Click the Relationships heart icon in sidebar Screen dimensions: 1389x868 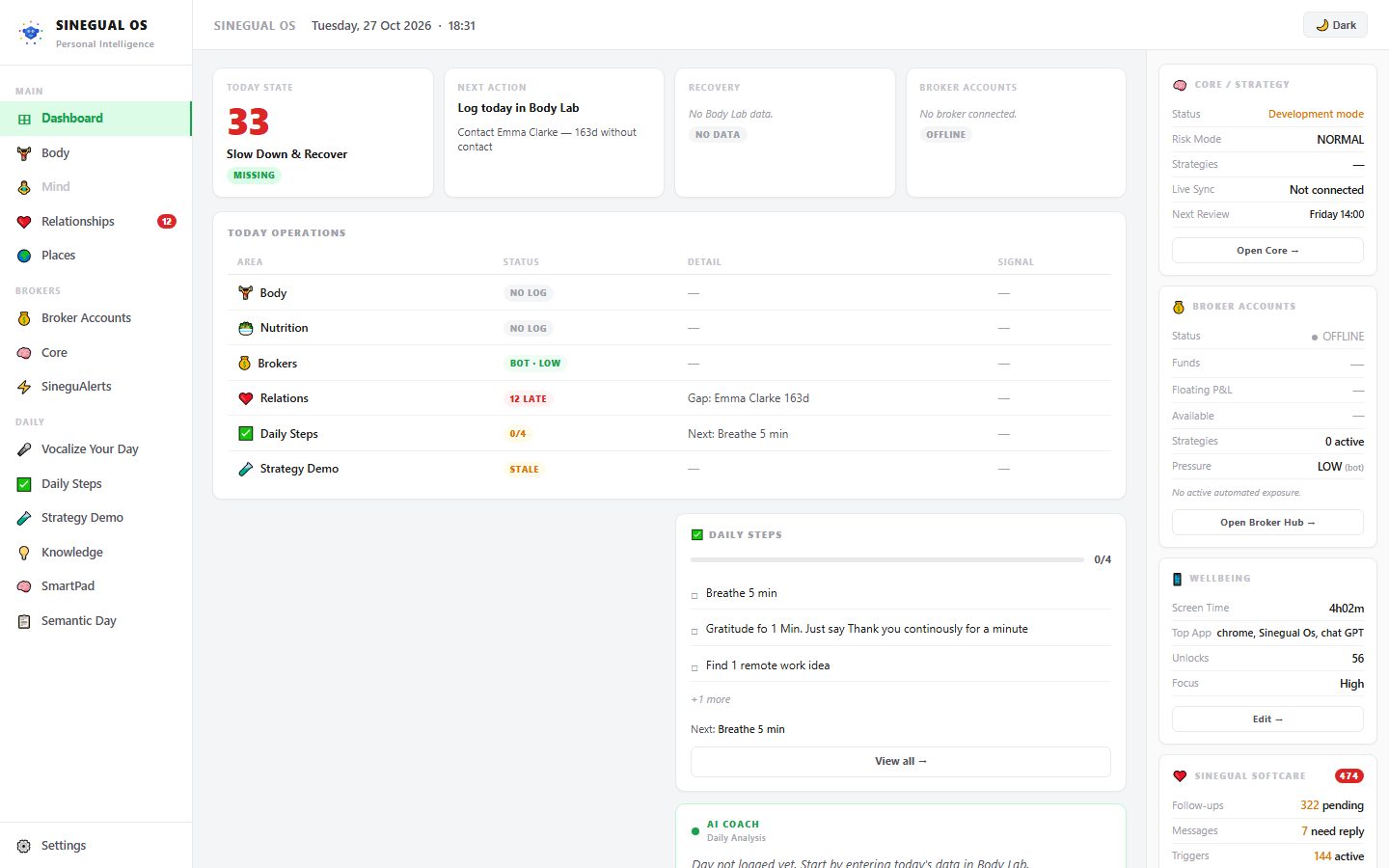(24, 222)
